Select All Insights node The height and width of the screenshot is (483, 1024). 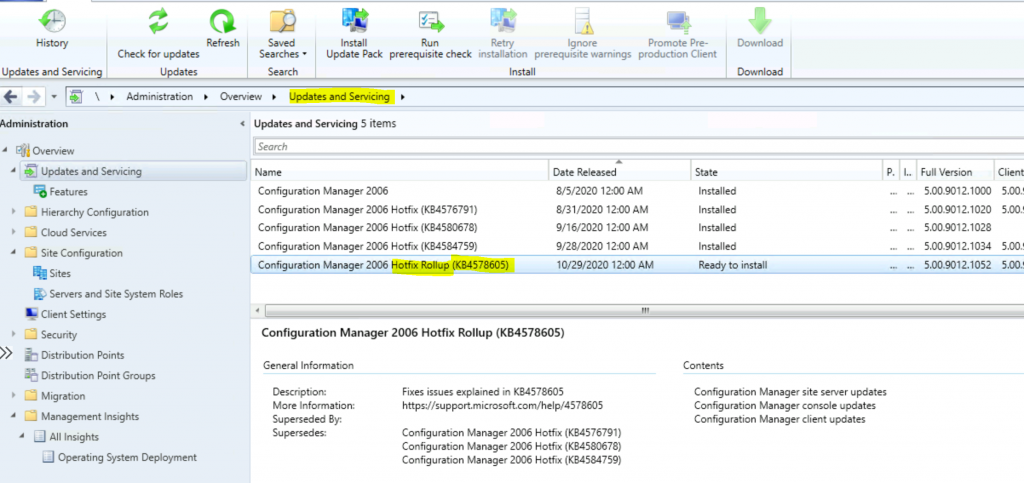click(x=74, y=437)
